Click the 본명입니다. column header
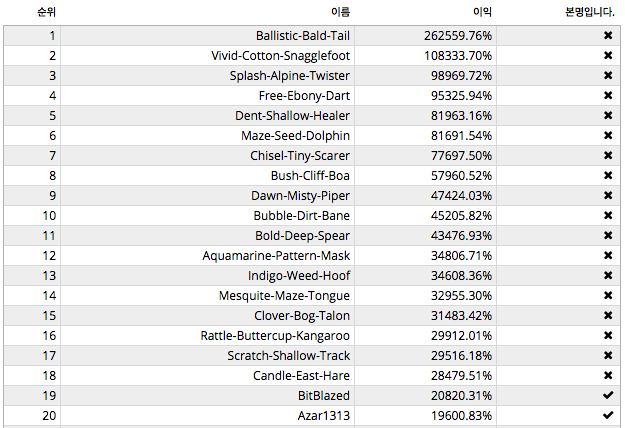The height and width of the screenshot is (428, 625). (589, 12)
